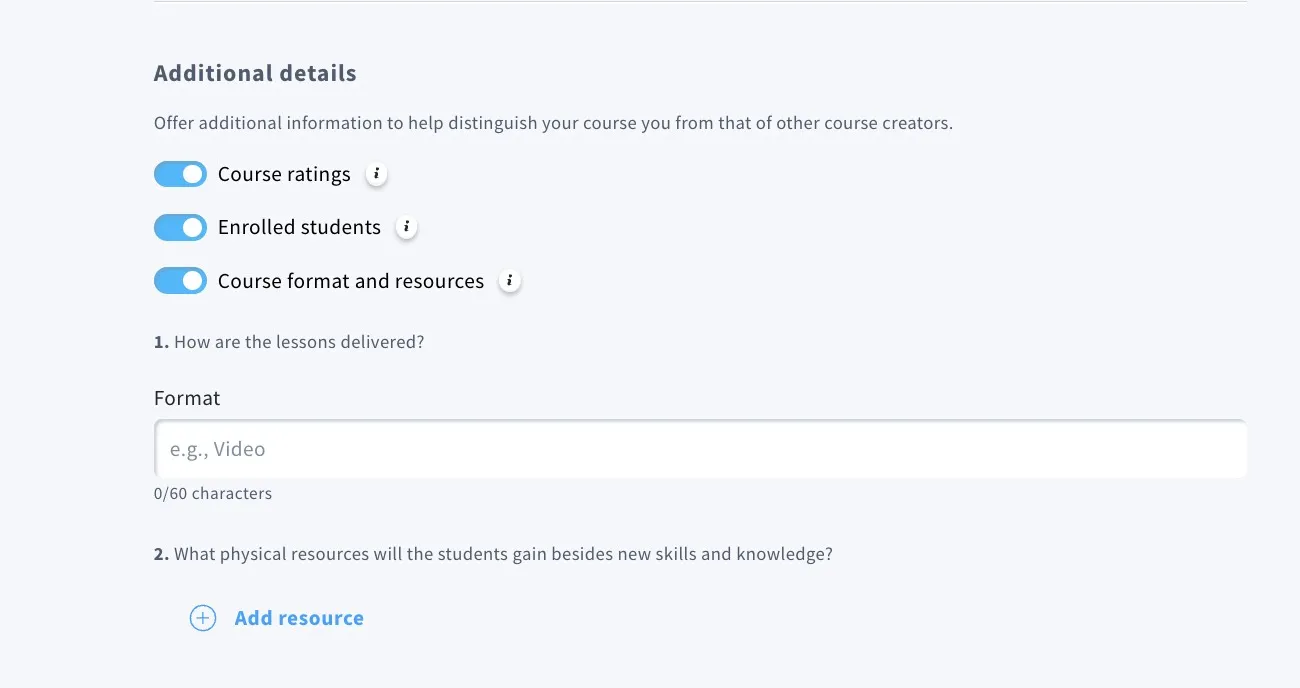Viewport: 1300px width, 688px height.
Task: Click the plus circle icon for adding a resource
Action: 203,618
